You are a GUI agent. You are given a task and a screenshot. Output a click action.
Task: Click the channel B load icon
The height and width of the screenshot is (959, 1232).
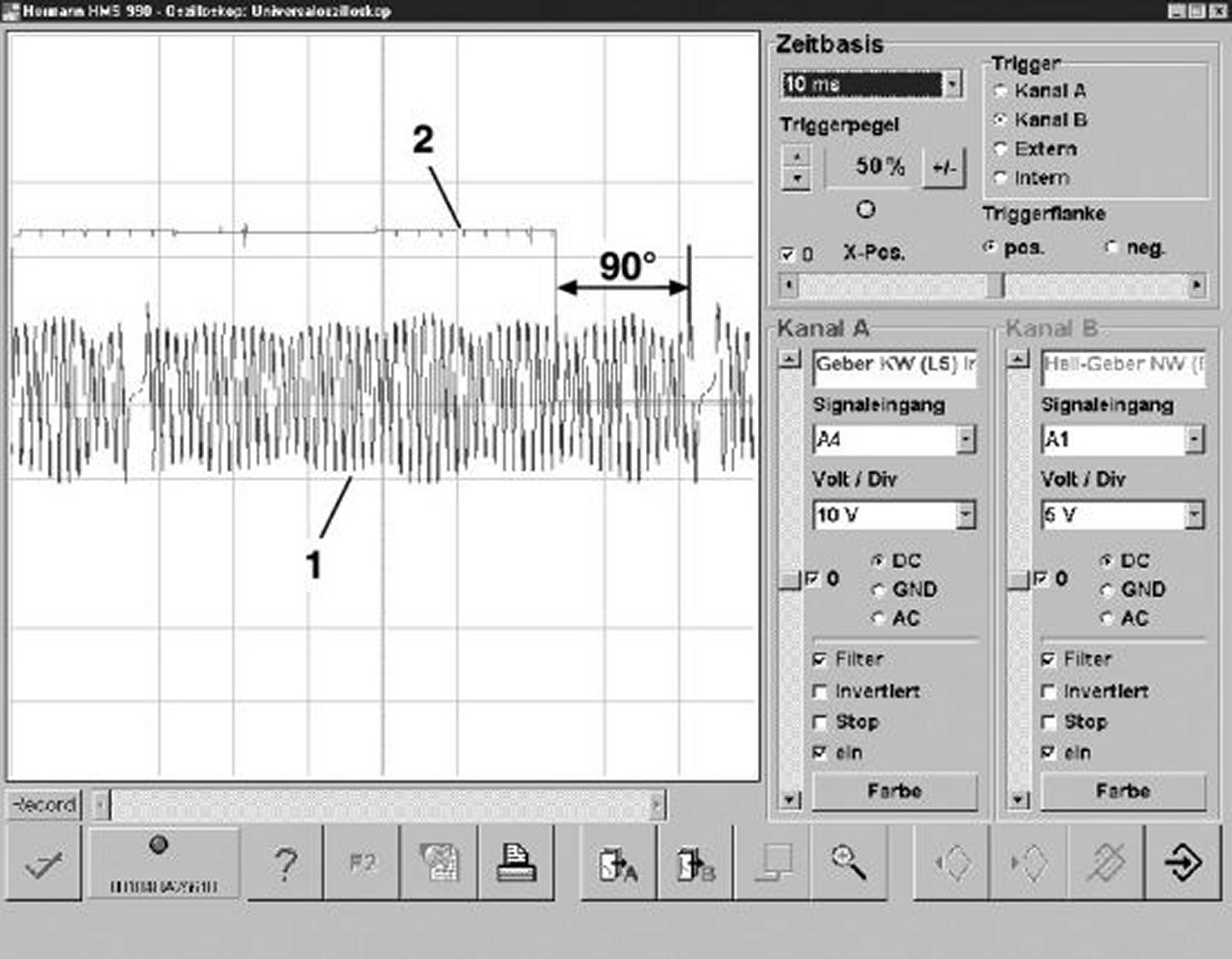point(695,863)
